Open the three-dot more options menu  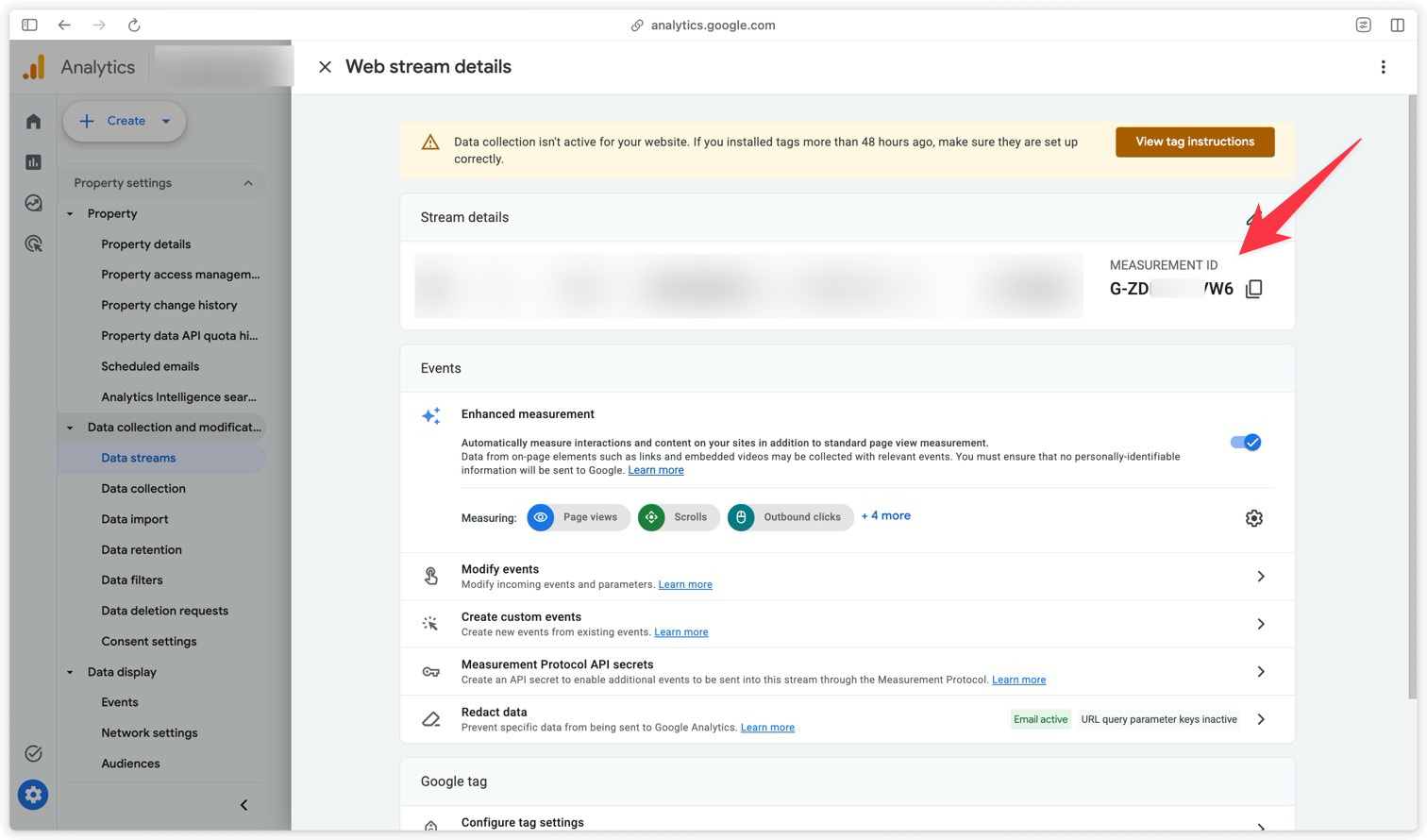coord(1383,67)
